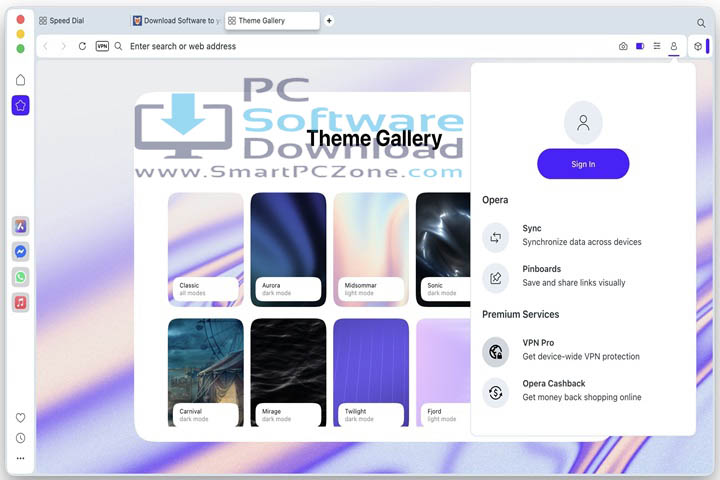Image resolution: width=720 pixels, height=480 pixels.
Task: Click the Cashback dollar icon
Action: pyautogui.click(x=495, y=393)
